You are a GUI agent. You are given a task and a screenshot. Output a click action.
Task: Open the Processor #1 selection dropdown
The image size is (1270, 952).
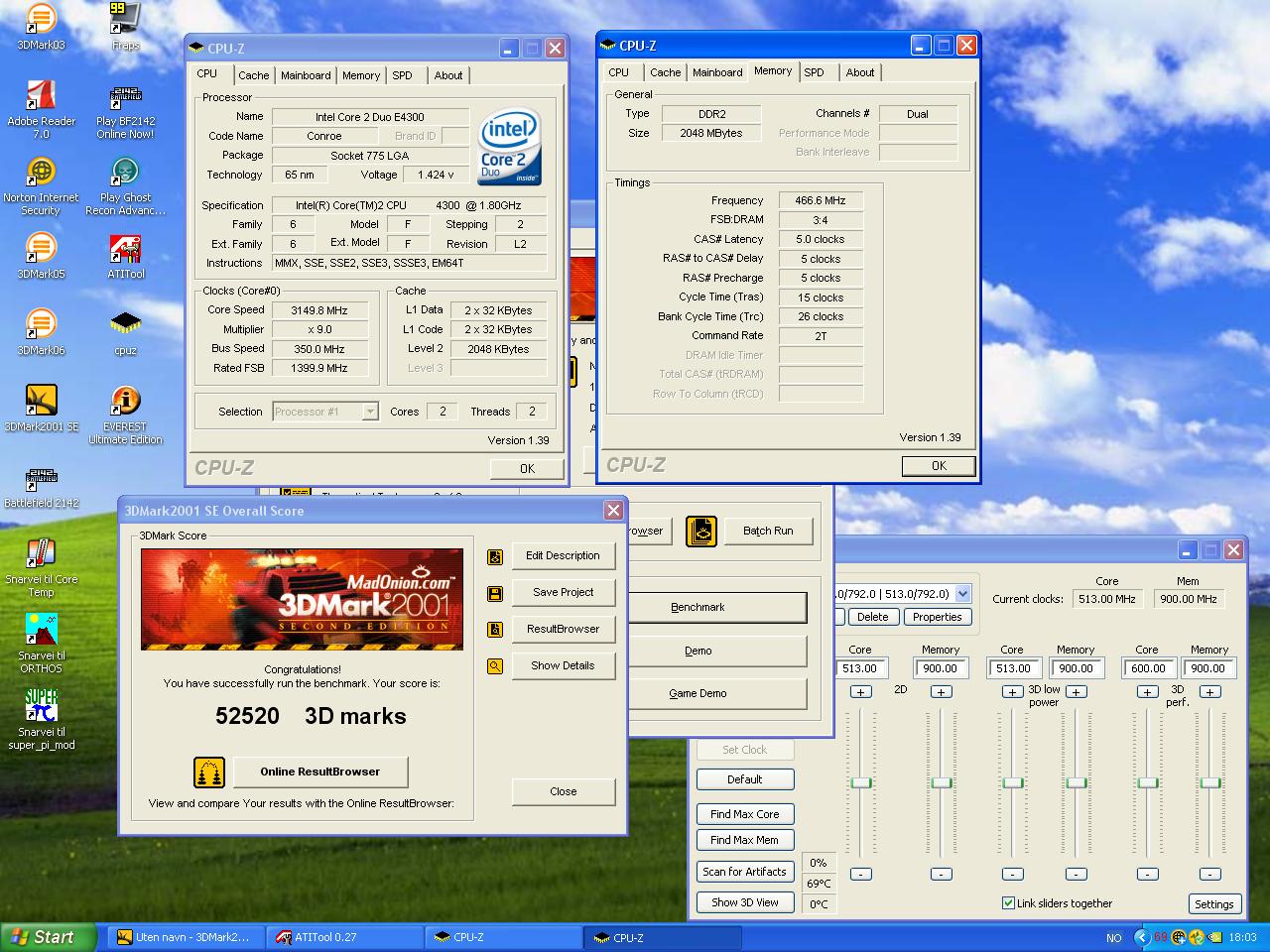coord(370,412)
